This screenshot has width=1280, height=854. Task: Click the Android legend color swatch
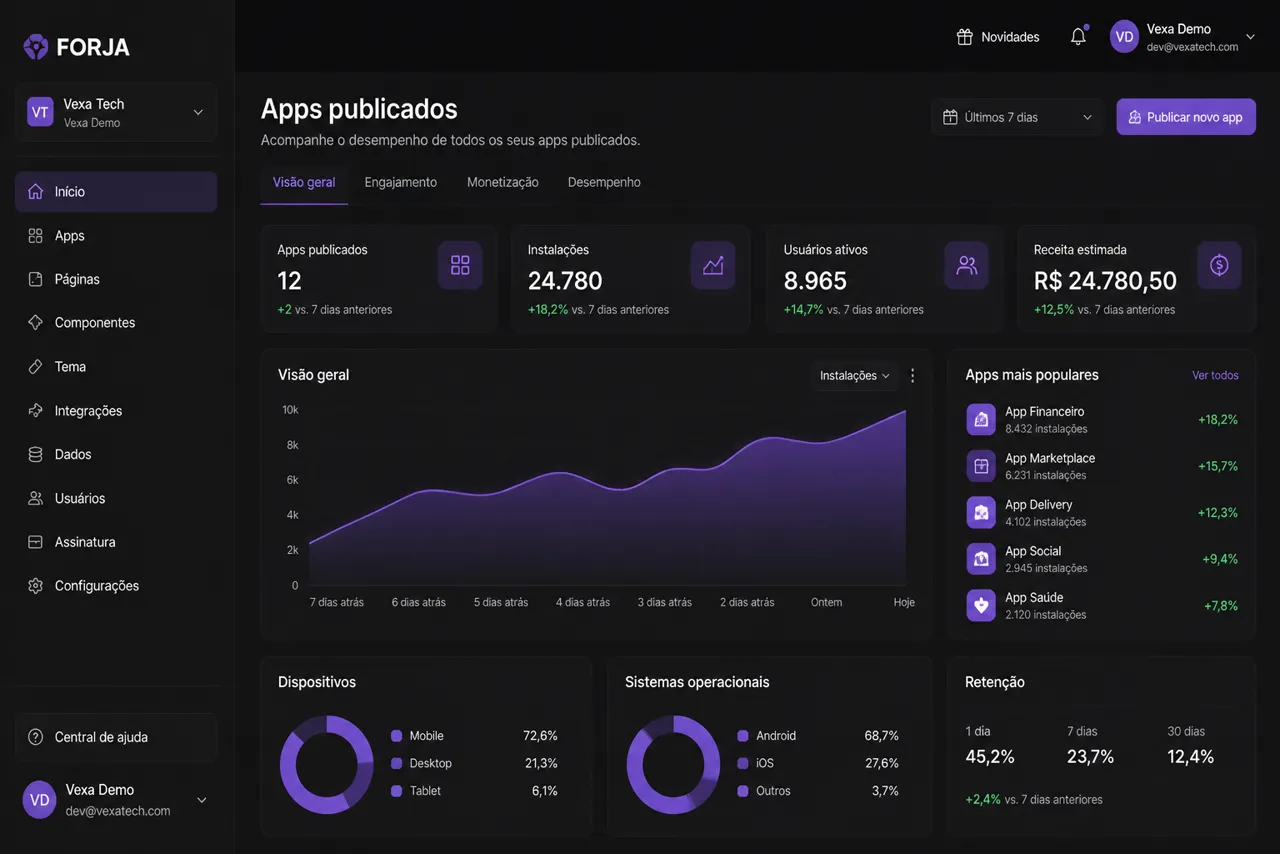point(743,736)
